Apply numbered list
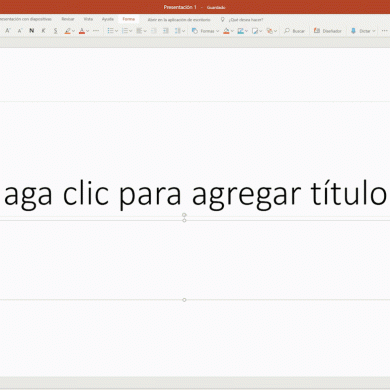Viewport: 390px width, 390px height. pos(125,31)
